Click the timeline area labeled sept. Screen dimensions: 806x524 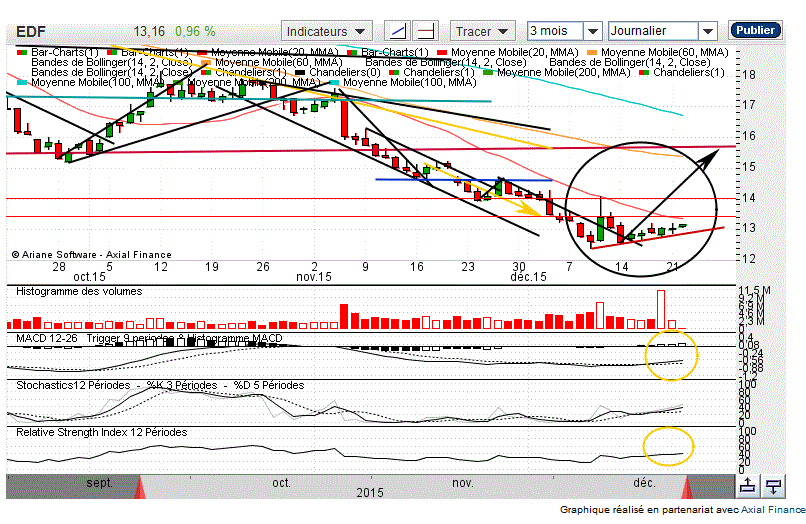click(x=99, y=483)
